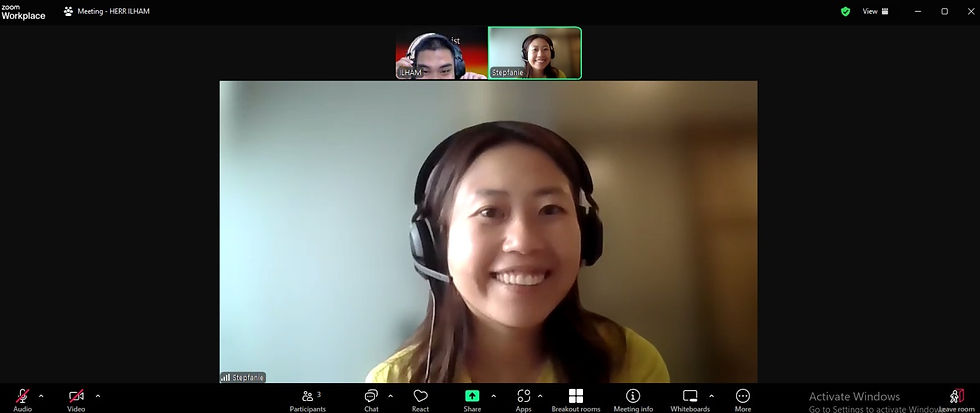Show Meeting info

click(633, 399)
